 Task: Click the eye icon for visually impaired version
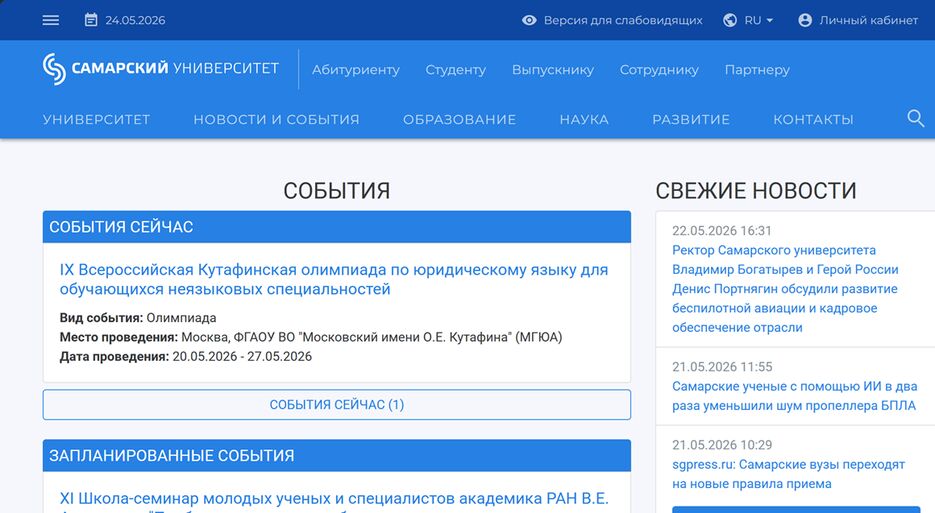click(529, 20)
